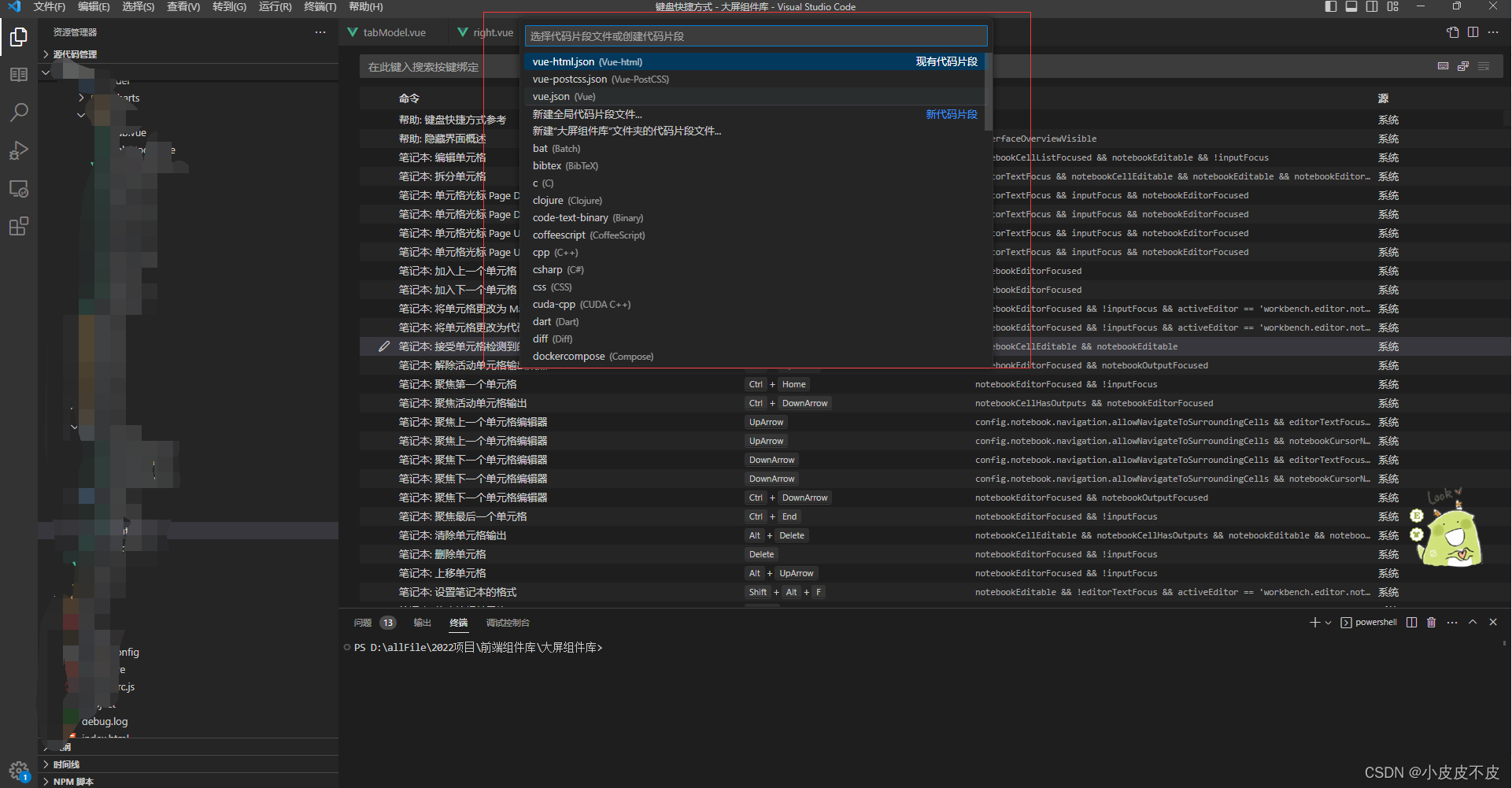Split the terminal pane
This screenshot has width=1512, height=788.
point(1411,623)
